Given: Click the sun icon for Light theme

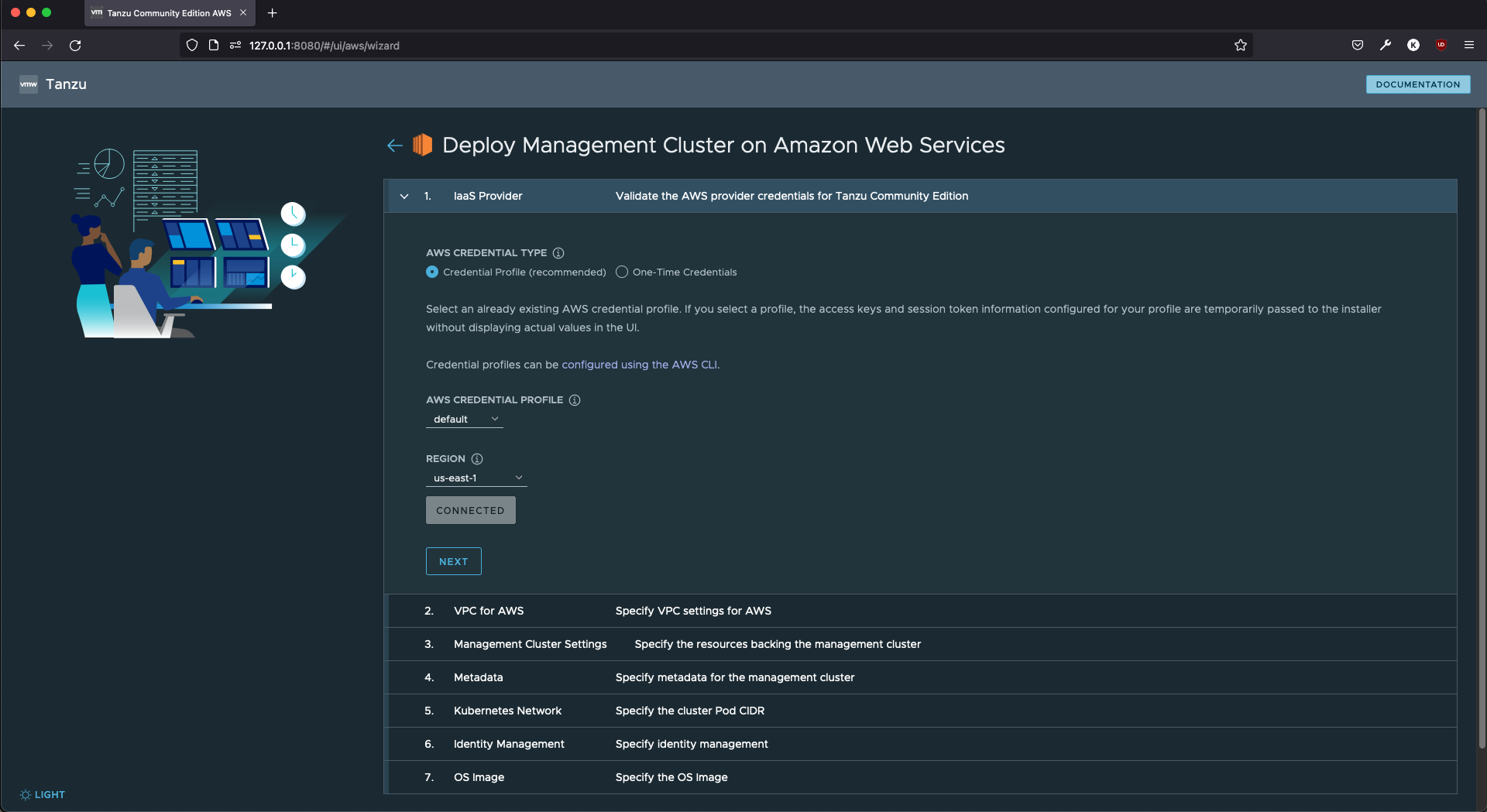Looking at the screenshot, I should (26, 795).
